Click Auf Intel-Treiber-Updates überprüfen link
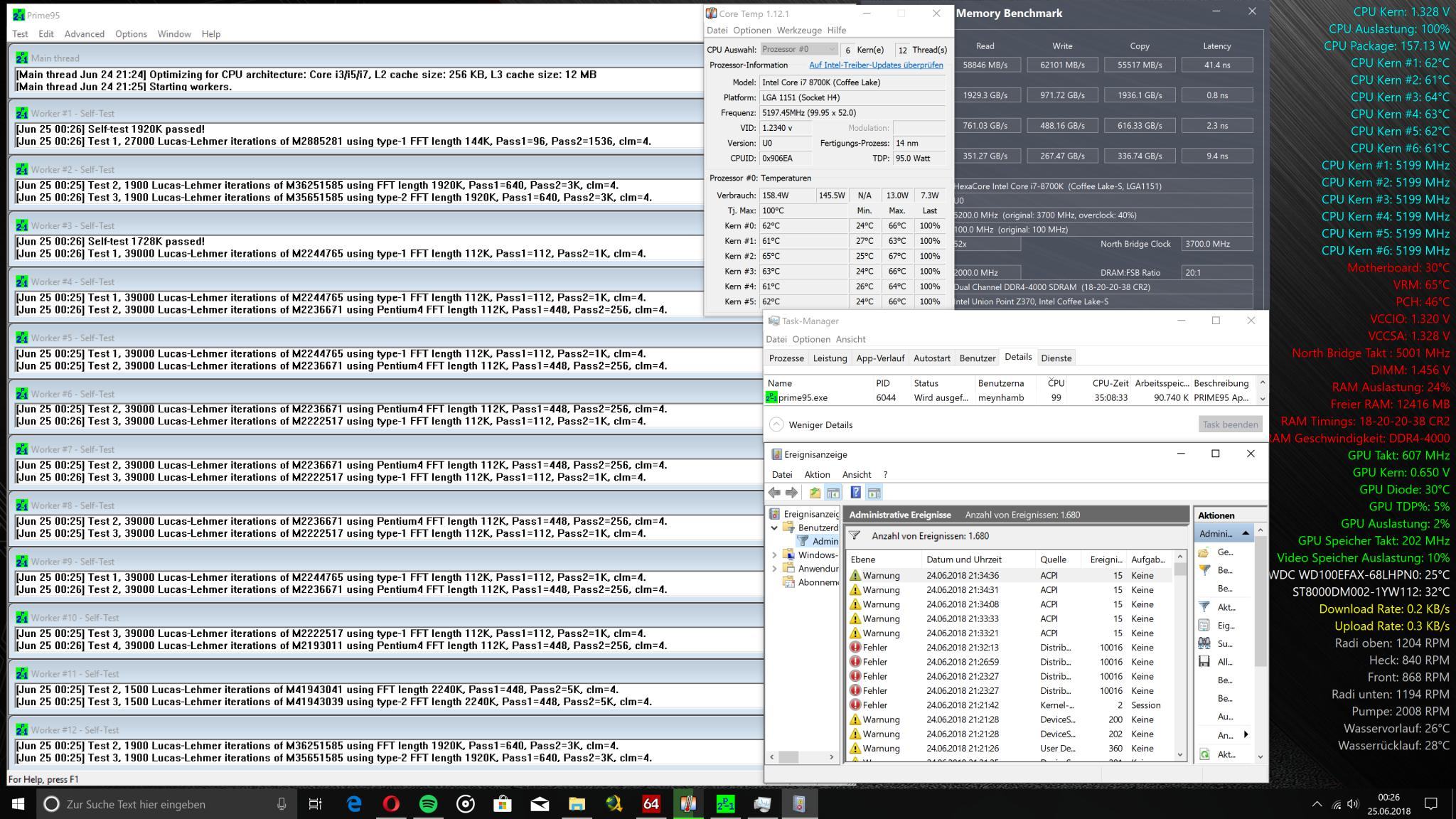This screenshot has width=1456, height=819. [876, 65]
